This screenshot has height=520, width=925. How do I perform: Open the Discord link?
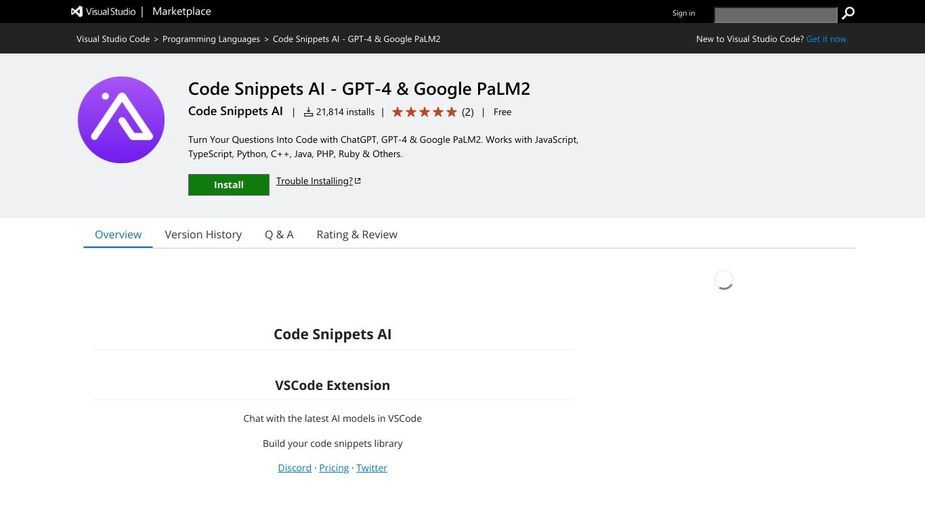[294, 467]
